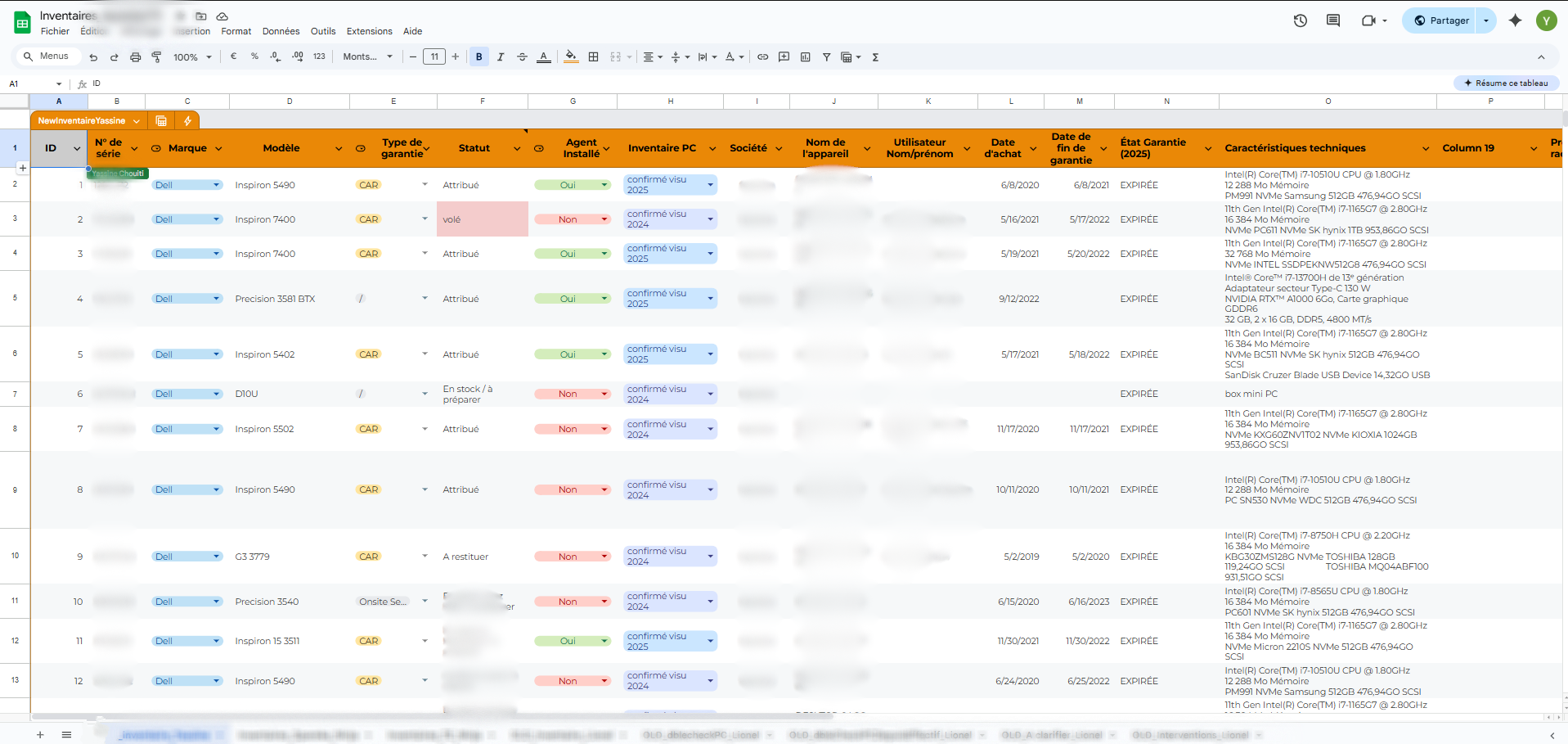Click the create filter icon
Viewport: 1568px width, 744px height.
pyautogui.click(x=826, y=57)
